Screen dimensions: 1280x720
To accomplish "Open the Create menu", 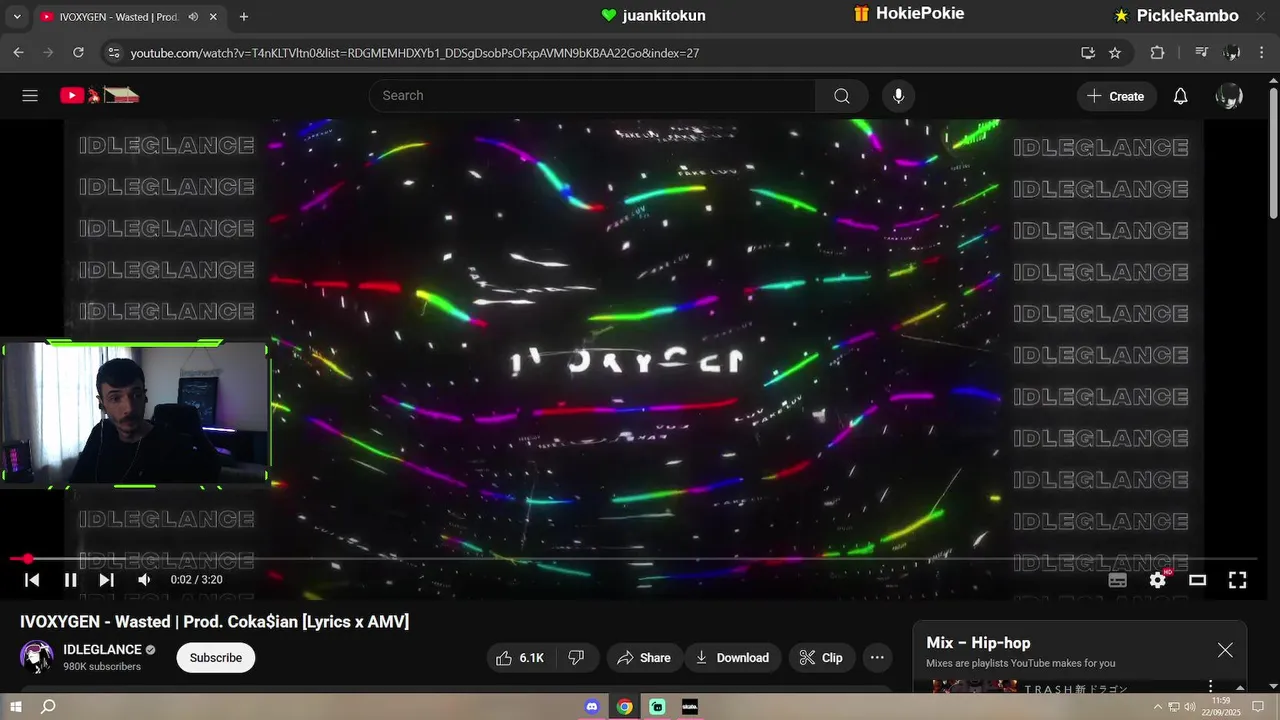I will click(x=1116, y=96).
